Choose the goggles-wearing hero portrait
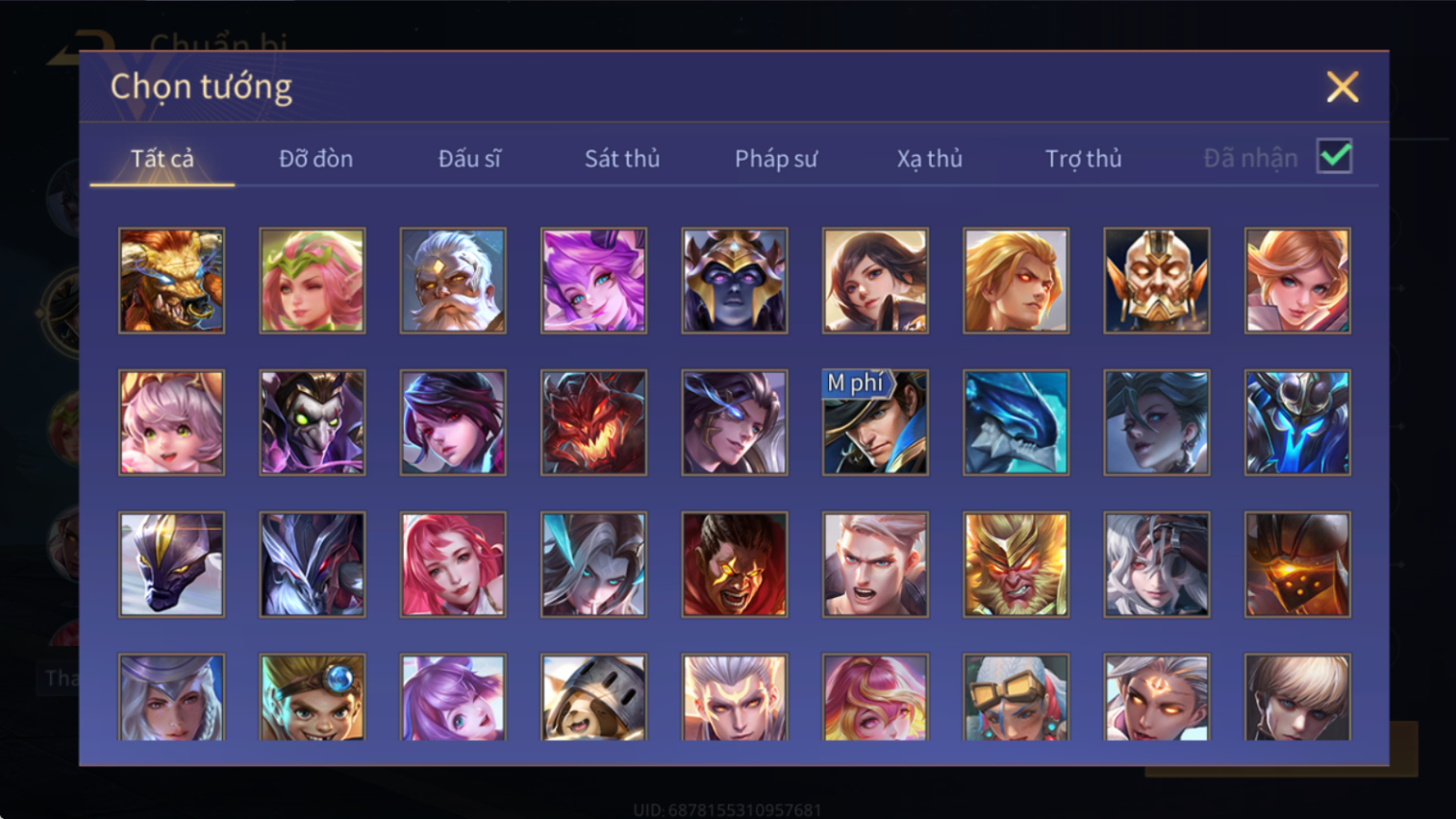The height and width of the screenshot is (819, 1456). [x=1016, y=698]
